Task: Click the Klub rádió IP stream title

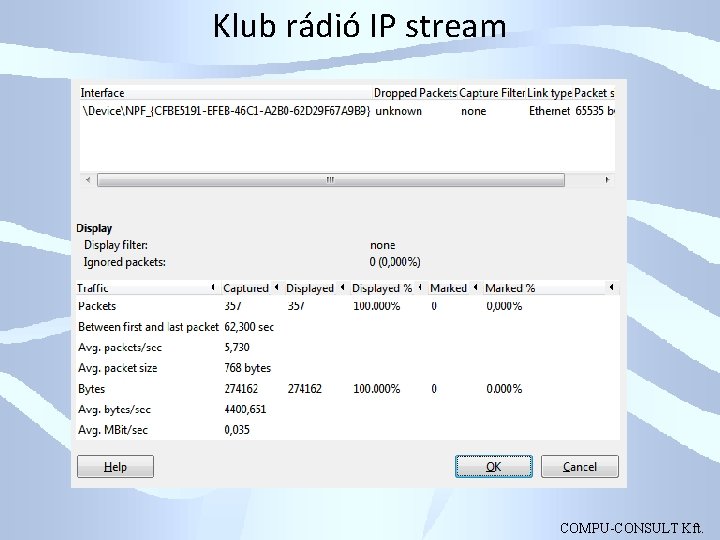Action: click(x=360, y=26)
